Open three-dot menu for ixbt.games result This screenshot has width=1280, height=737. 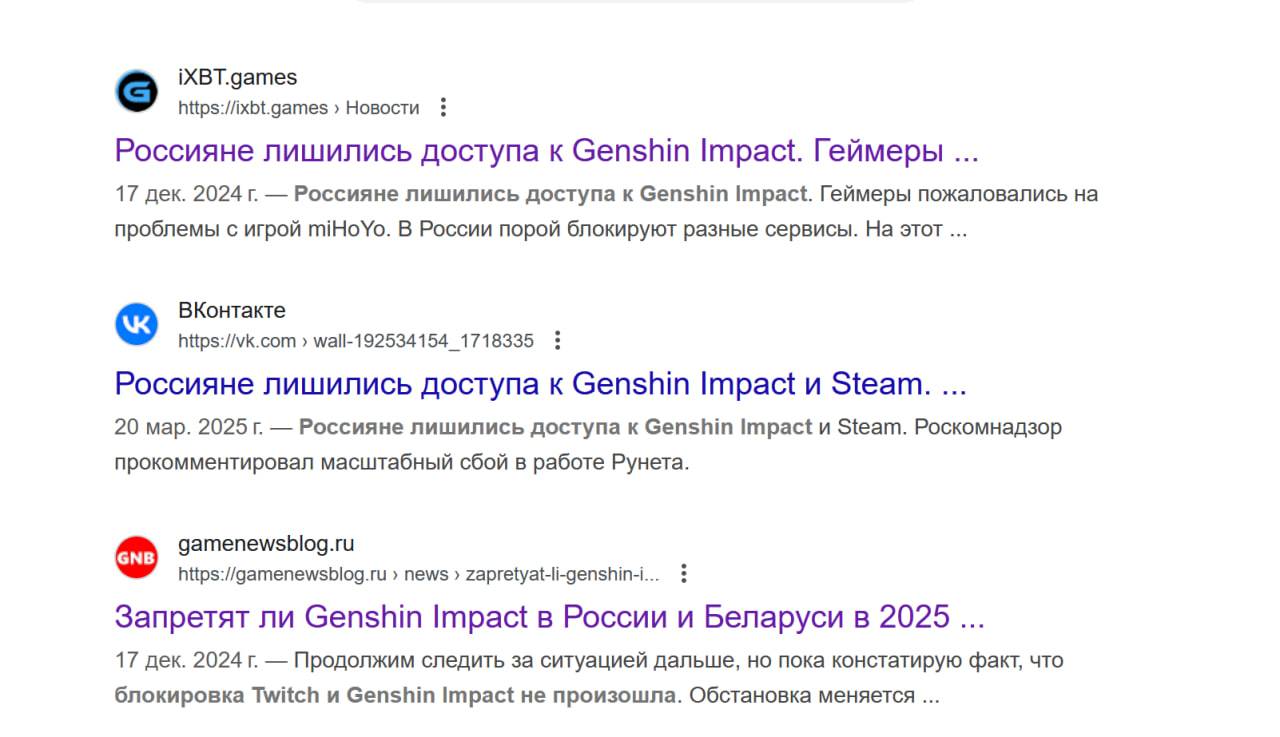pos(444,107)
